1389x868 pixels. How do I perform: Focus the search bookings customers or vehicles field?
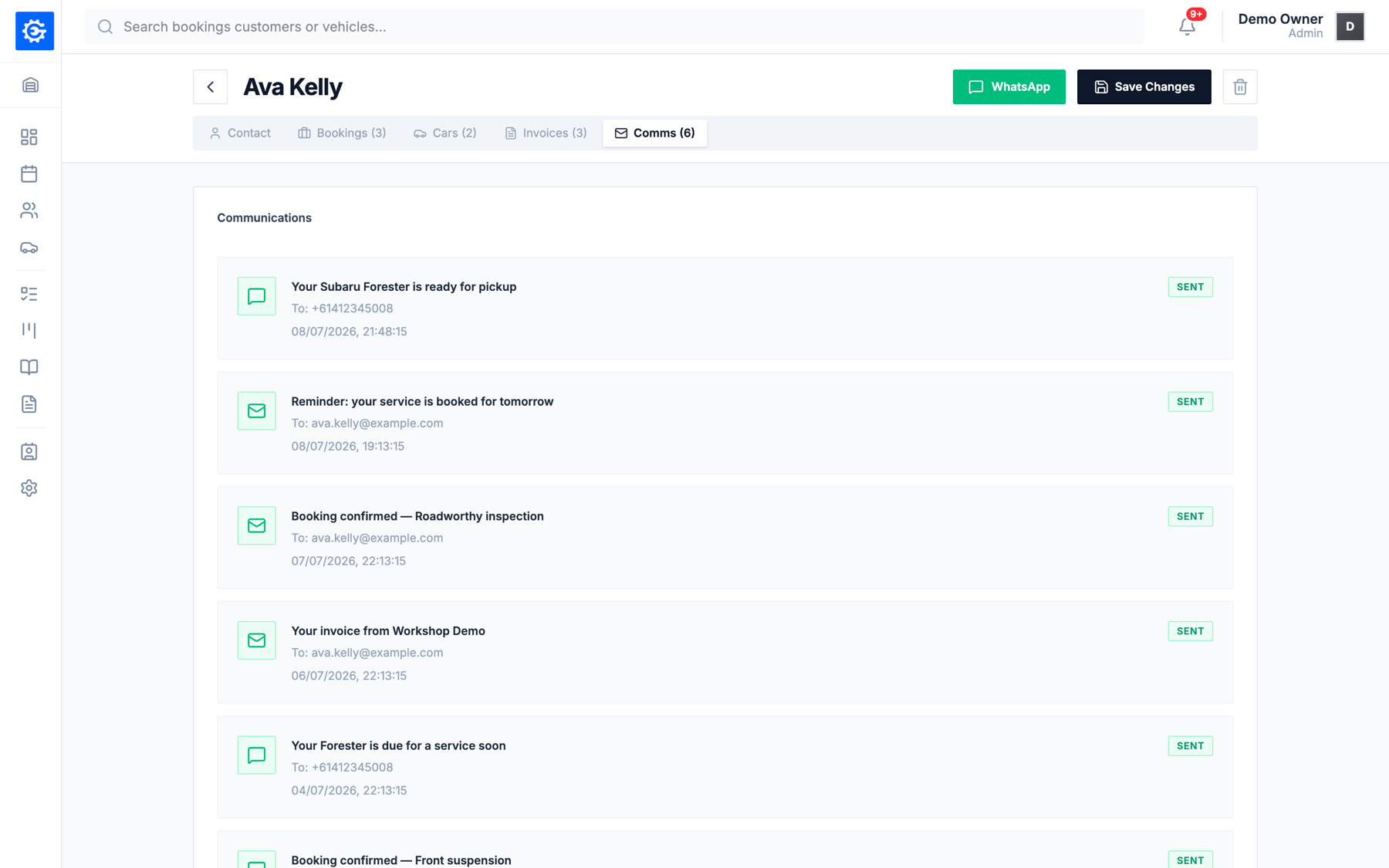615,27
